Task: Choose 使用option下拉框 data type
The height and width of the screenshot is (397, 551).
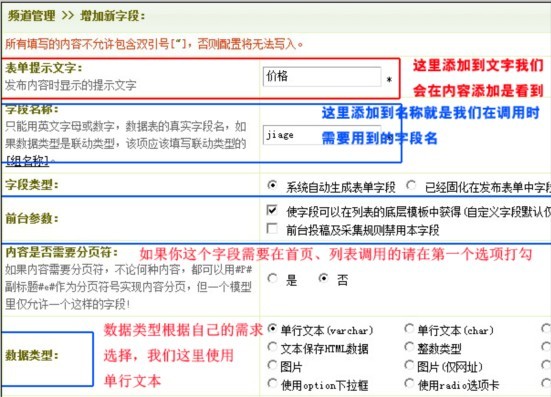Action: (272, 383)
